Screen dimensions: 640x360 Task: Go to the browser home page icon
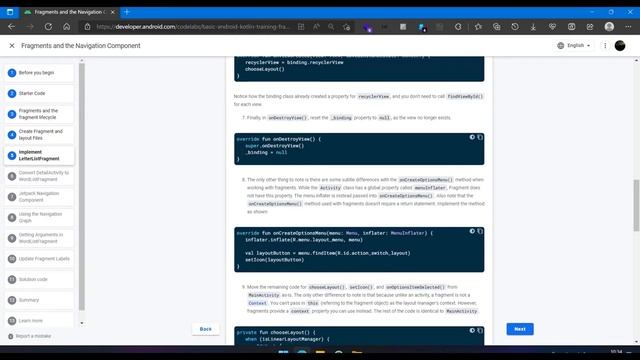point(67,27)
